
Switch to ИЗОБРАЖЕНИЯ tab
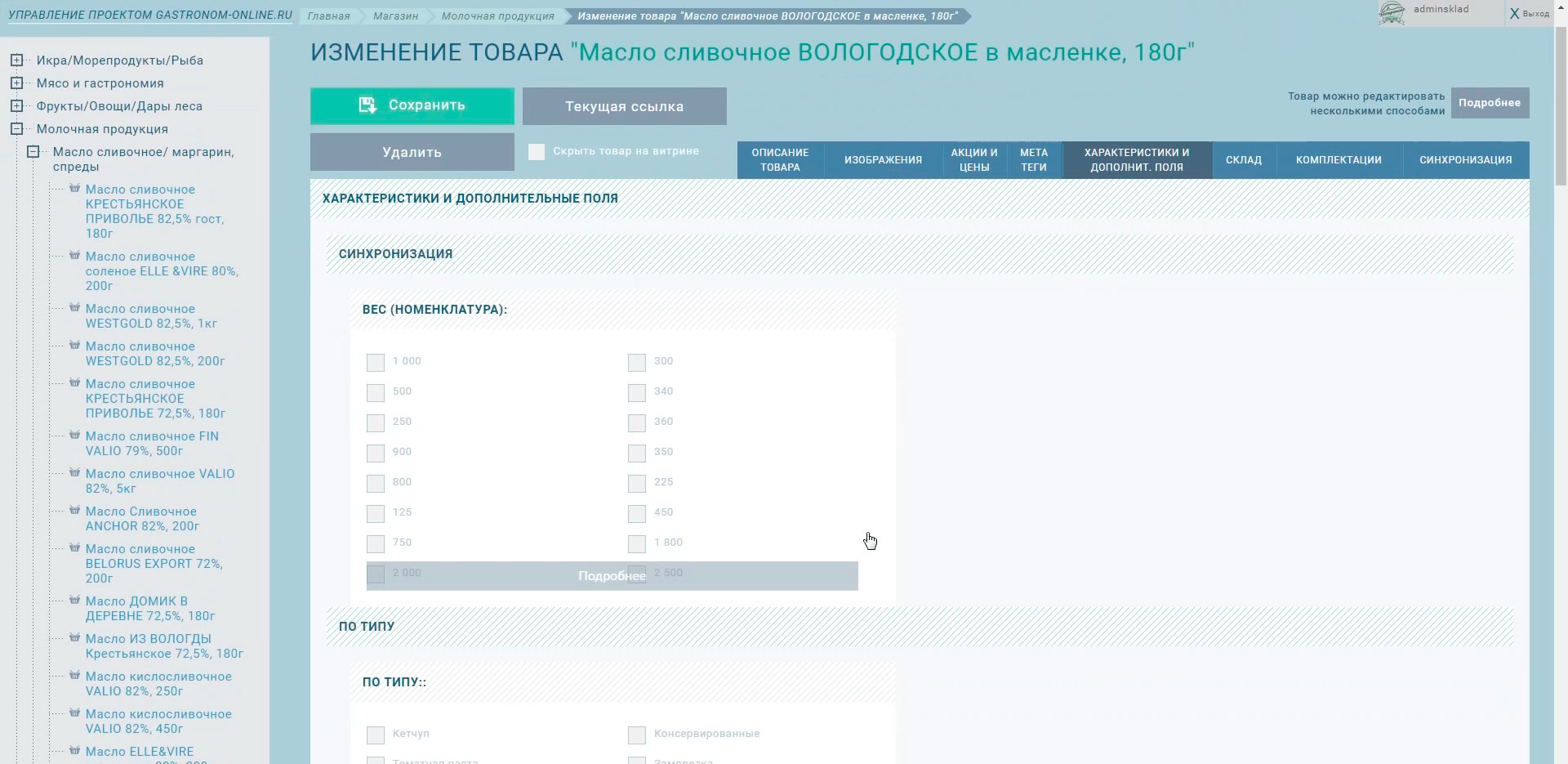883,160
